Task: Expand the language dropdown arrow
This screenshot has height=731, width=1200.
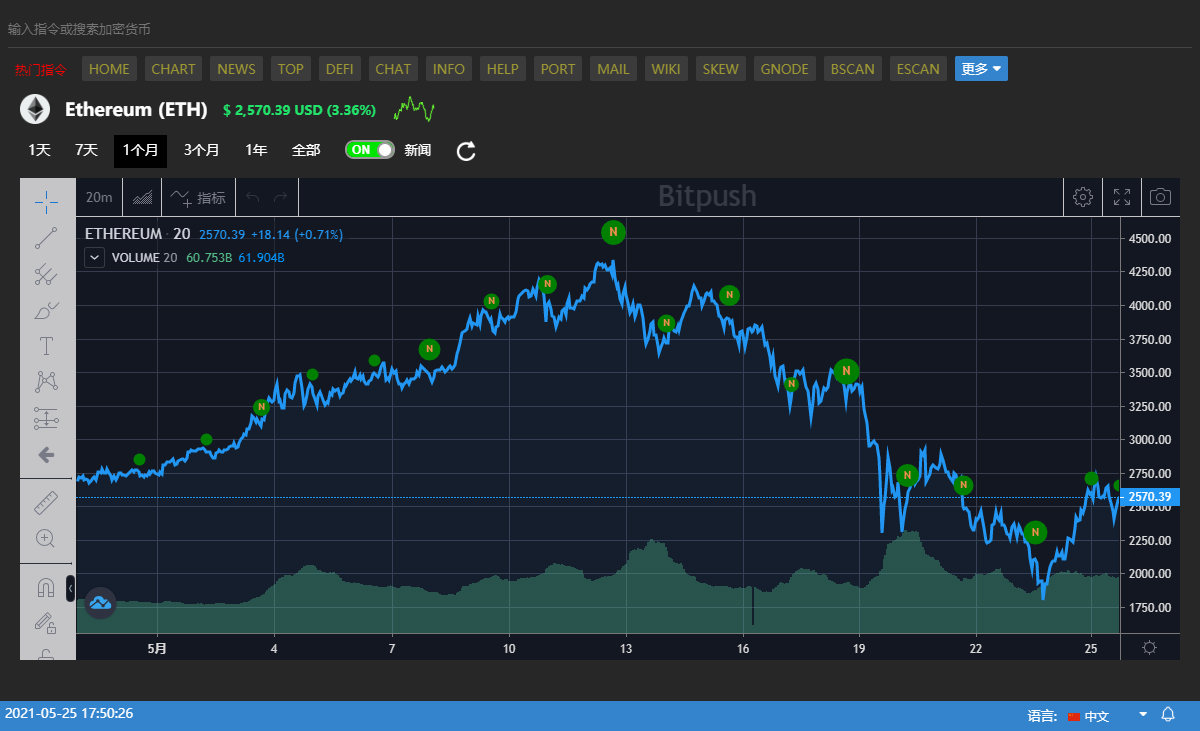Action: tap(1143, 715)
